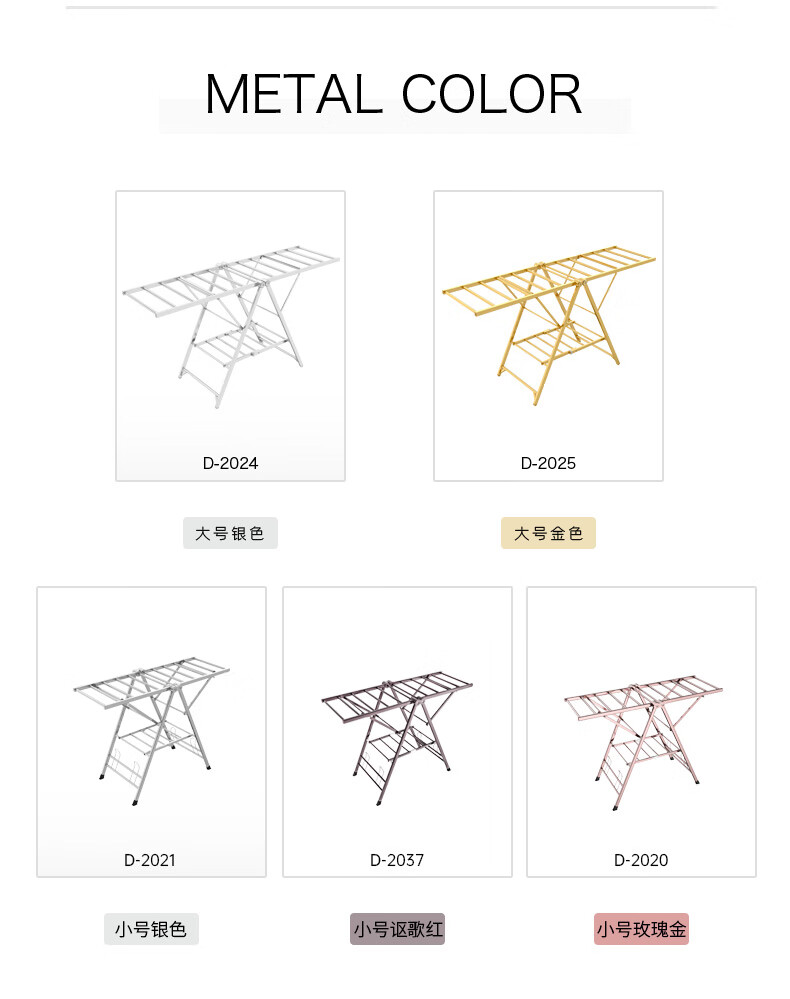Click the D-2024 model label

tap(231, 463)
